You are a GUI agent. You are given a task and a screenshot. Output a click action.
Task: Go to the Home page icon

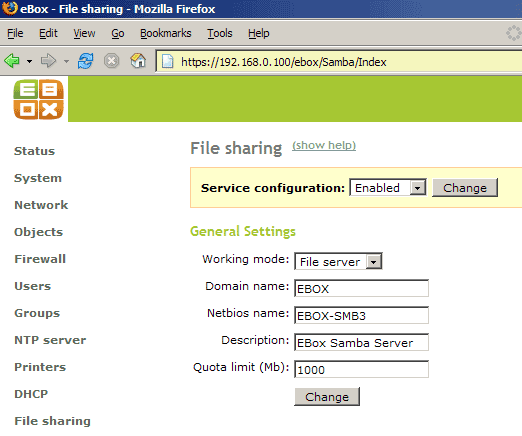point(138,61)
